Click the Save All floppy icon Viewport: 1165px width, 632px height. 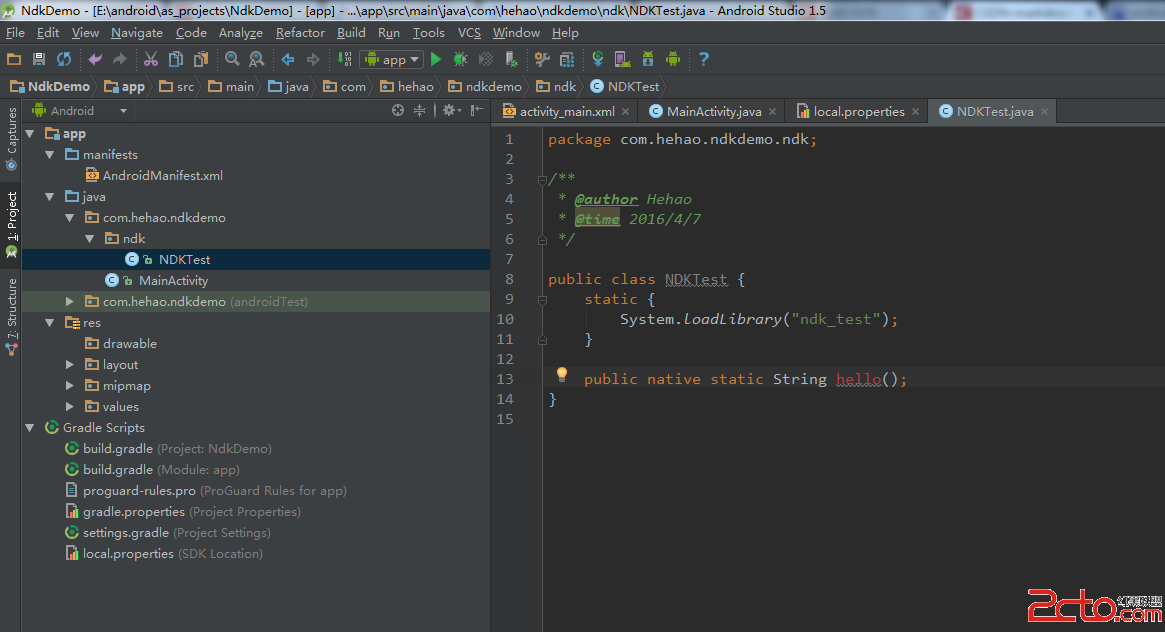[39, 60]
